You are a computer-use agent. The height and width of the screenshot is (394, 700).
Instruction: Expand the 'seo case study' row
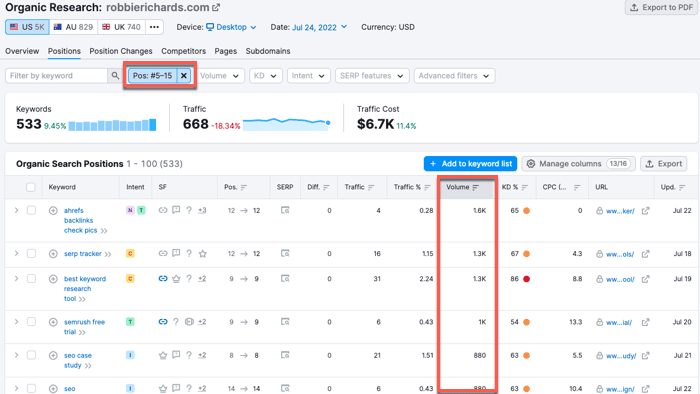[17, 355]
